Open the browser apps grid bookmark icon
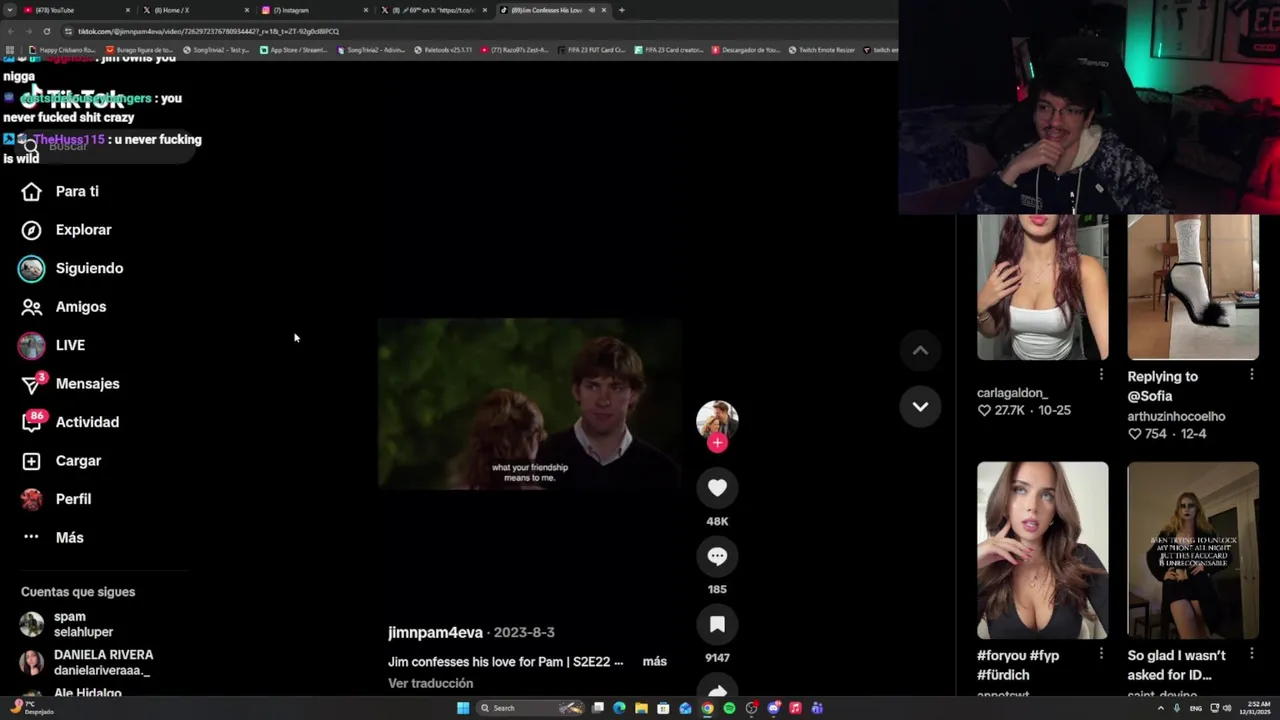 (10, 49)
